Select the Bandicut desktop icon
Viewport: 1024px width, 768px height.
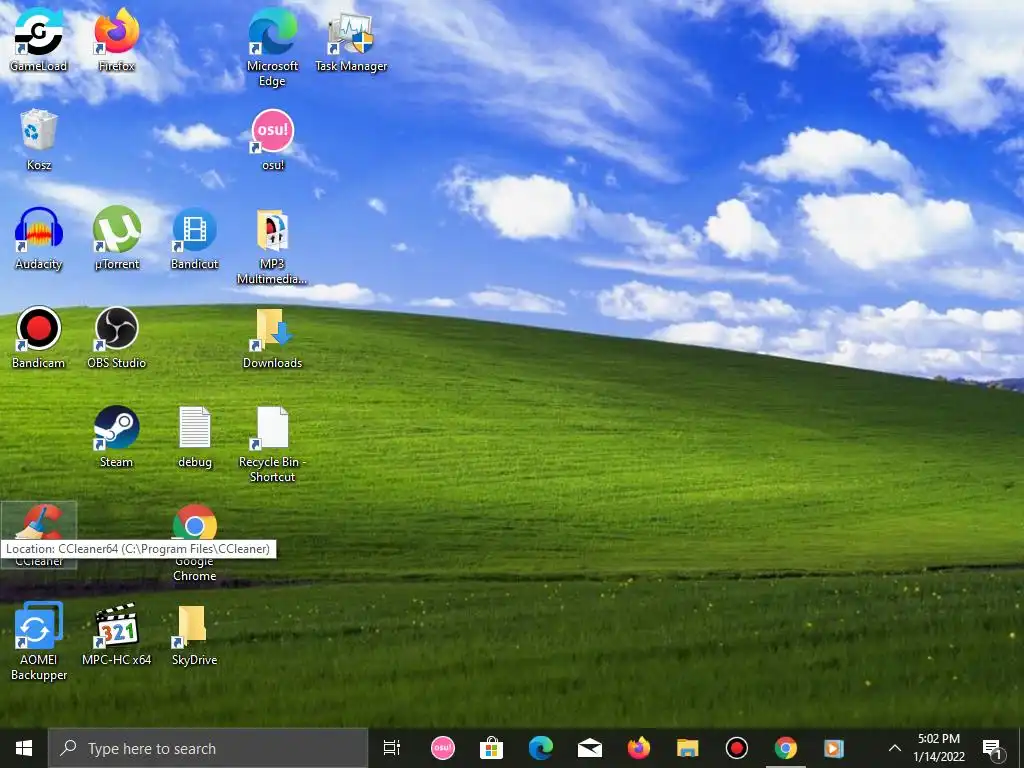click(x=195, y=238)
